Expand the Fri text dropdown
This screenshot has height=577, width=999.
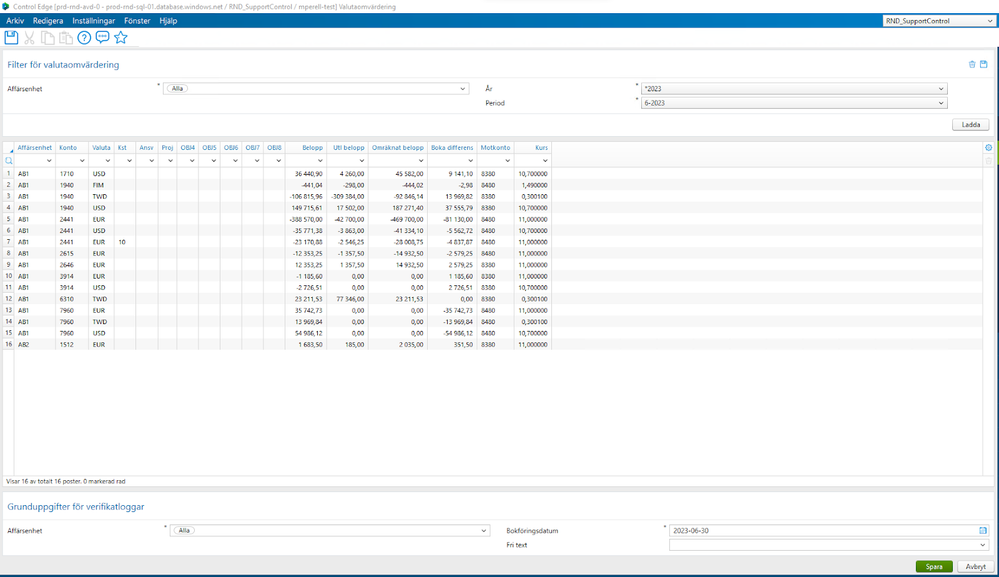[x=983, y=545]
